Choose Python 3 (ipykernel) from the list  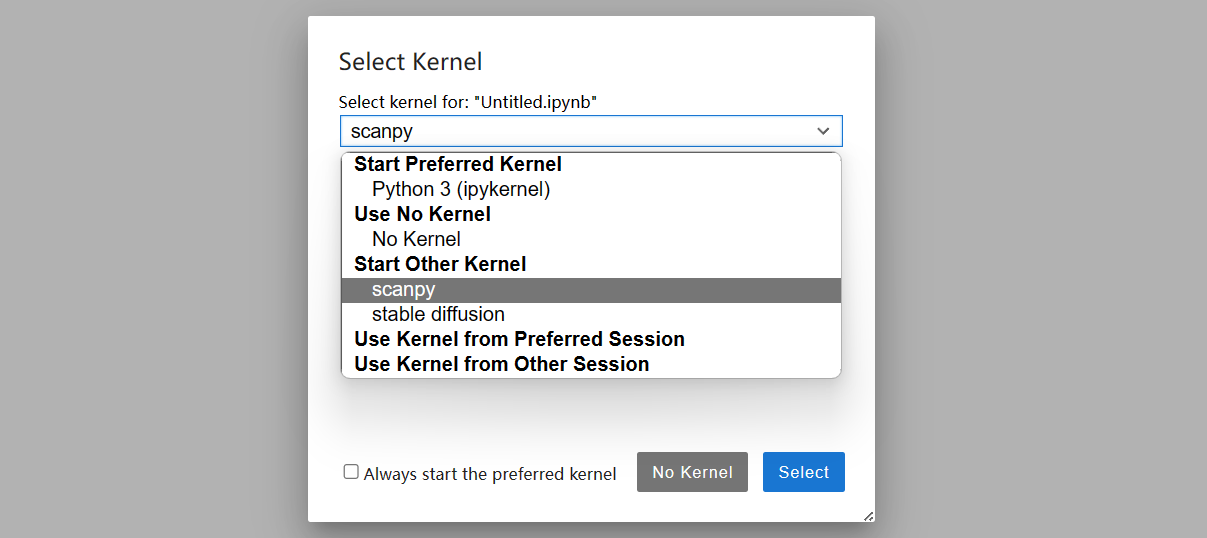(x=461, y=189)
